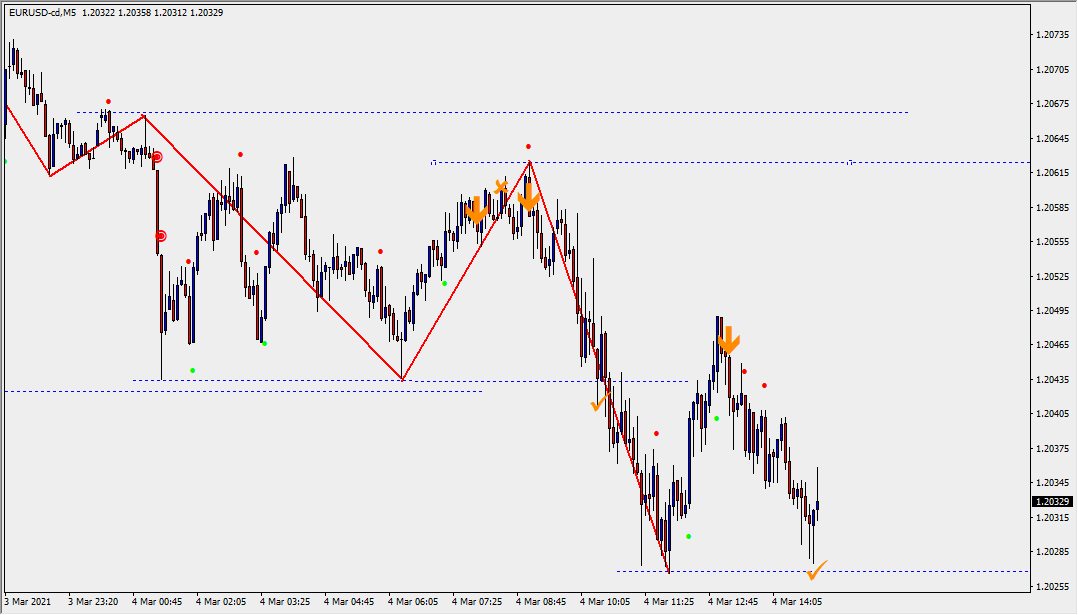
Task: Click the orange down arrow near 12:45 rally top
Action: tap(729, 340)
